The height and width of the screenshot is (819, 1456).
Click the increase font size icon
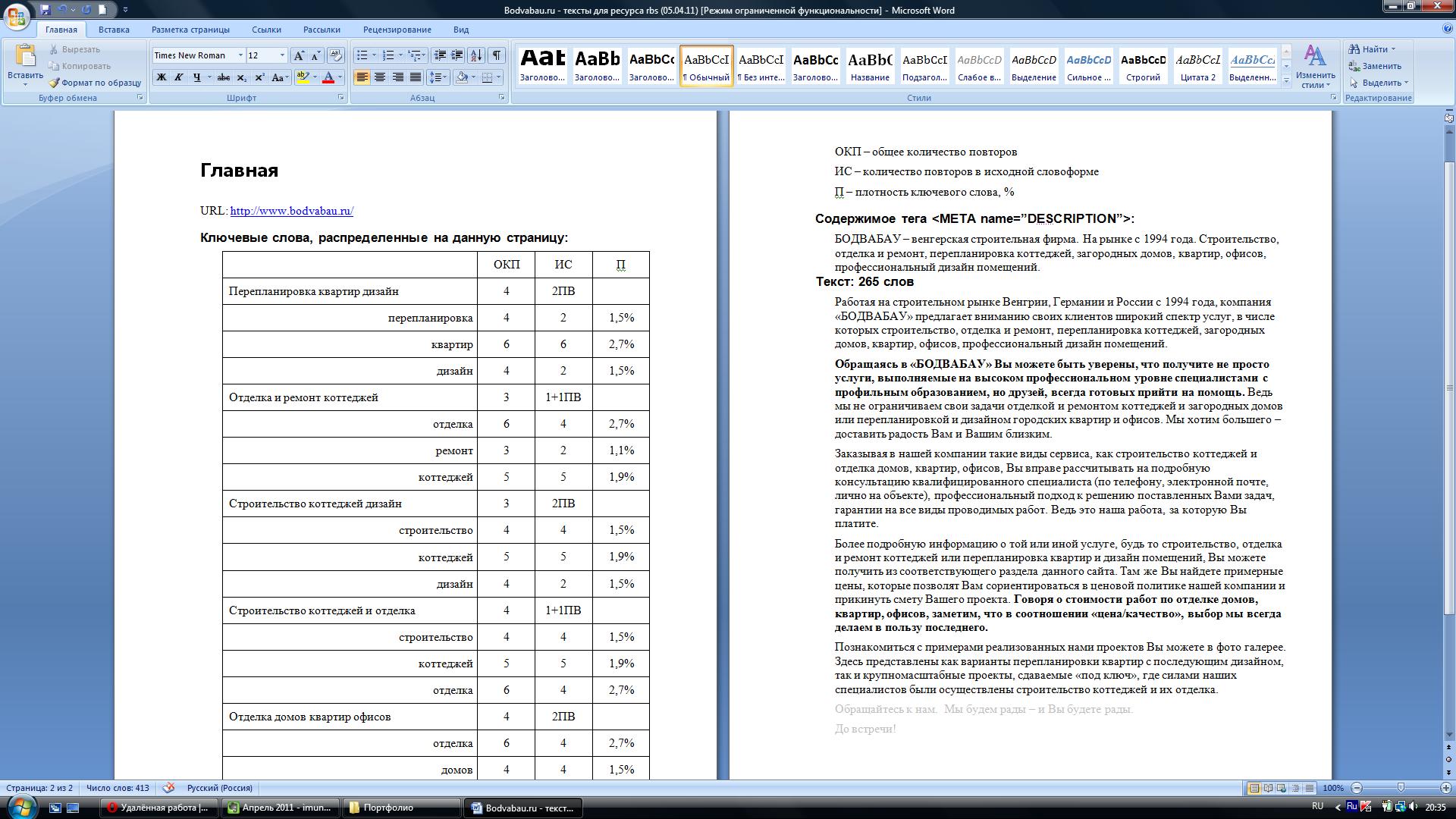[x=299, y=55]
